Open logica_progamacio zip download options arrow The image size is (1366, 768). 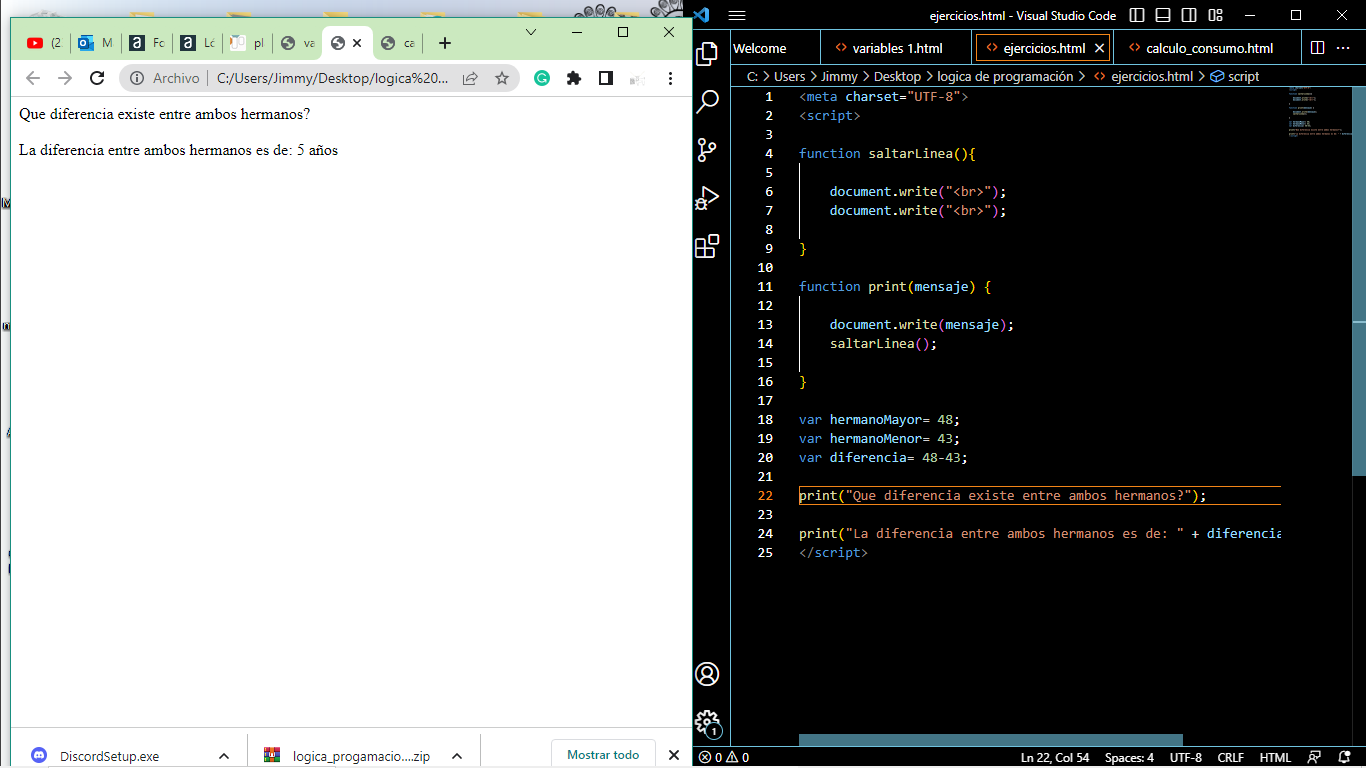pyautogui.click(x=457, y=756)
